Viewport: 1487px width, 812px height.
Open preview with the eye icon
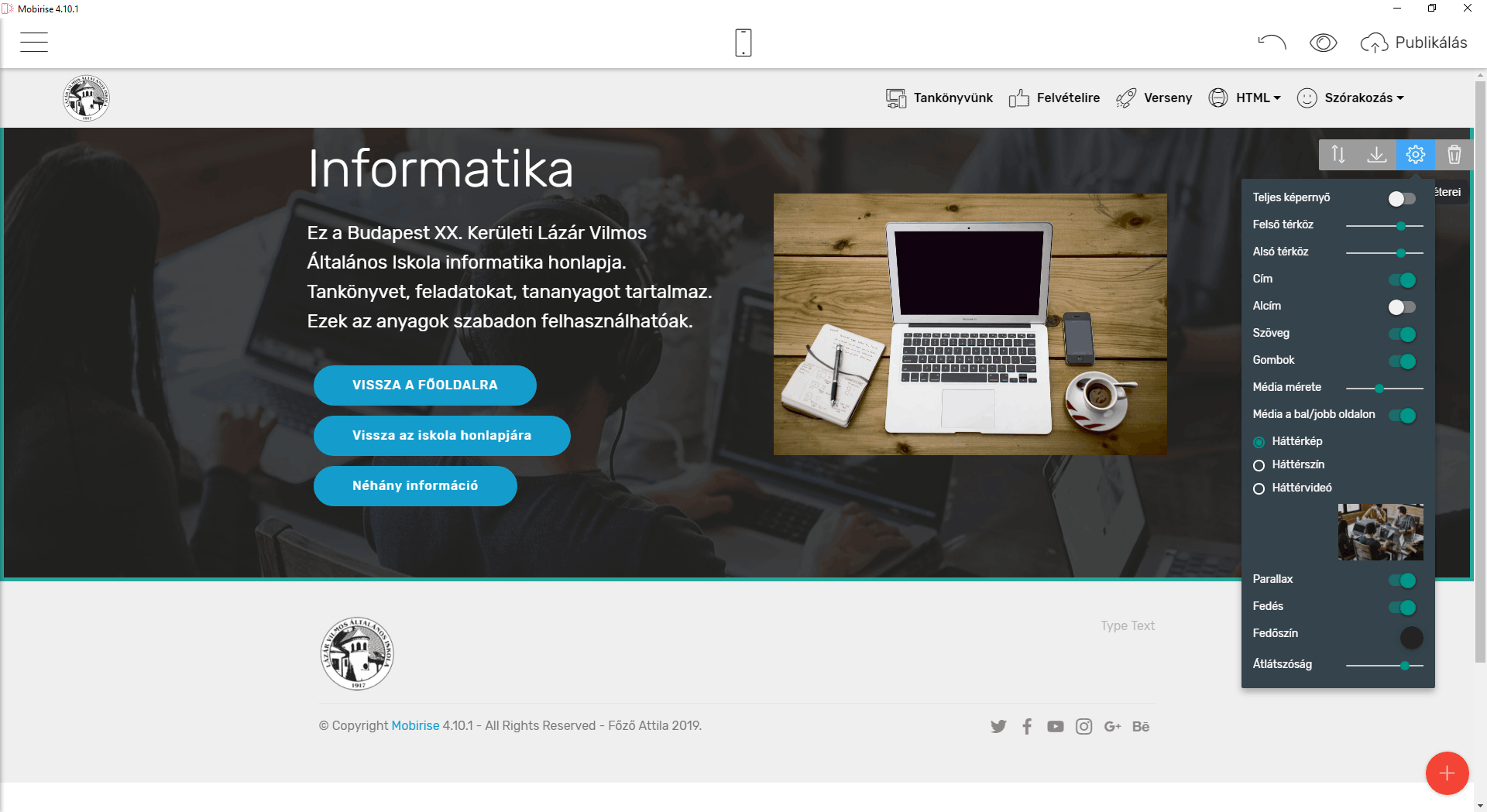(x=1324, y=43)
